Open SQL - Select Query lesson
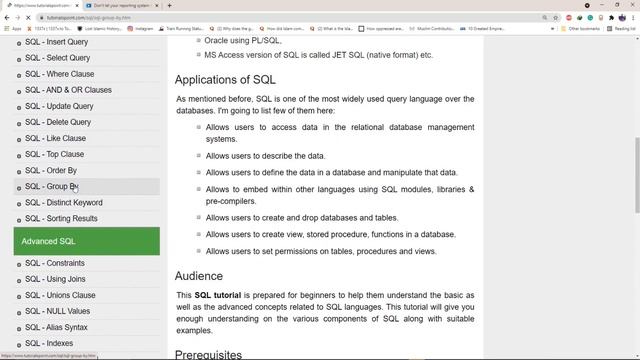This screenshot has height=360, width=640. point(58,58)
